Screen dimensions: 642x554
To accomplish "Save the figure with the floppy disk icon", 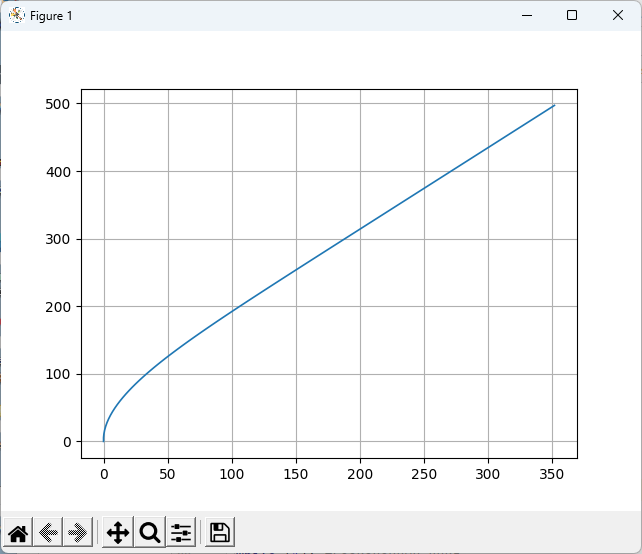I will point(220,532).
